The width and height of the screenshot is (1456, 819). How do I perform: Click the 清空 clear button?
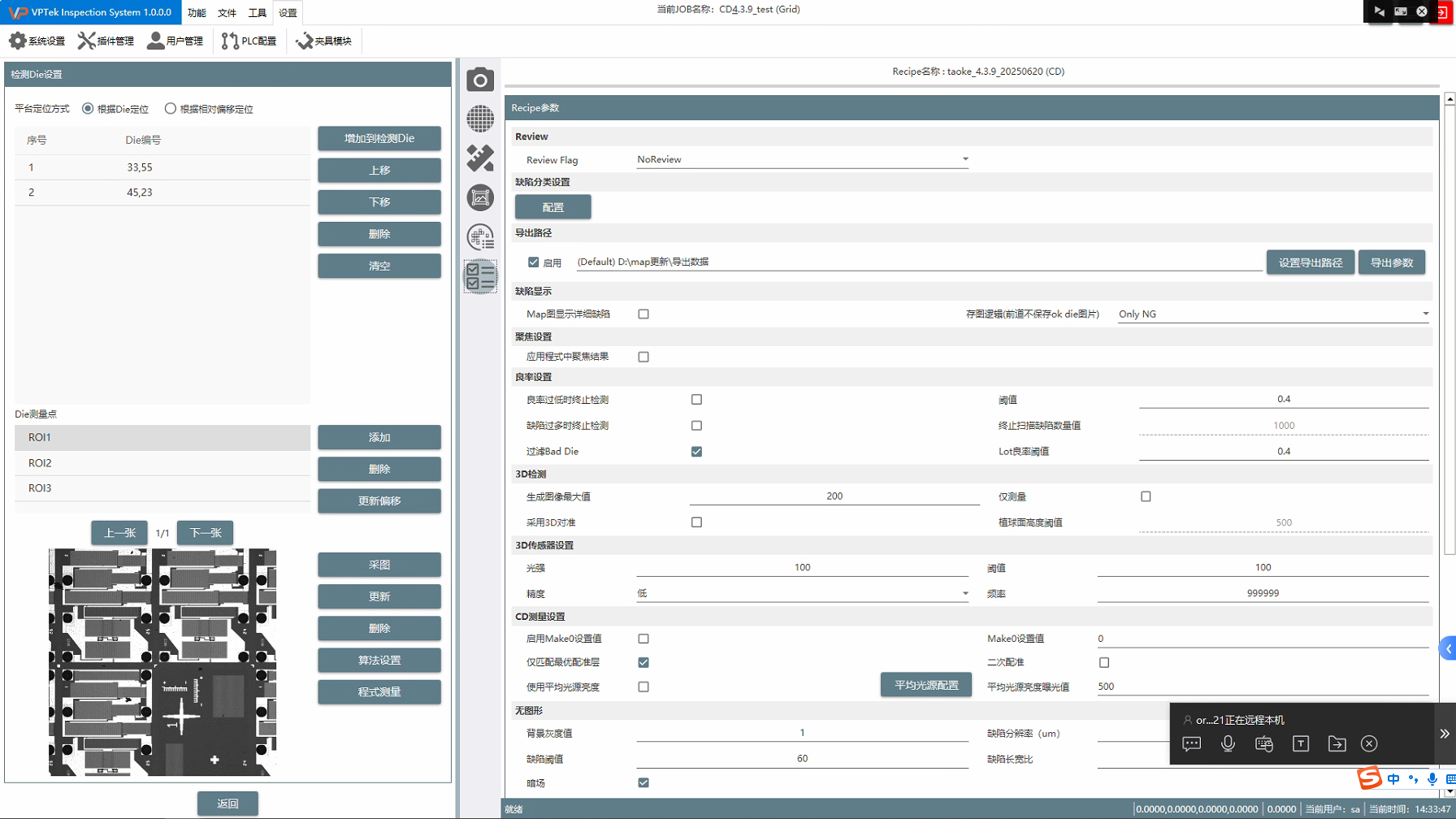tap(379, 266)
